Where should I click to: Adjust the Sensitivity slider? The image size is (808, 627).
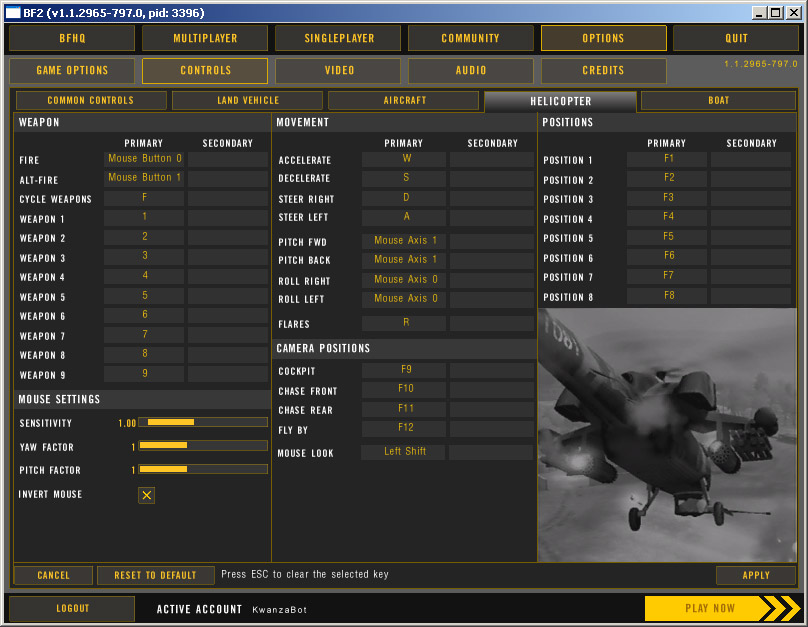point(203,422)
